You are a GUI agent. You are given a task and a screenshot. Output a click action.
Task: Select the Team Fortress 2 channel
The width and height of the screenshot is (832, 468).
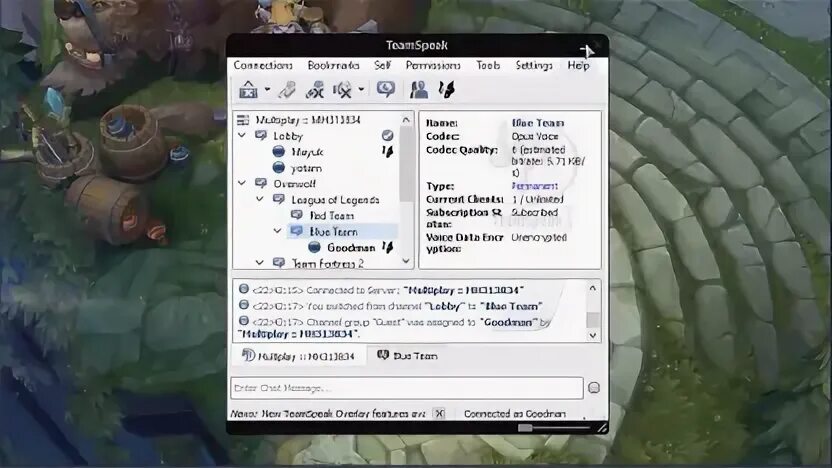[327, 263]
